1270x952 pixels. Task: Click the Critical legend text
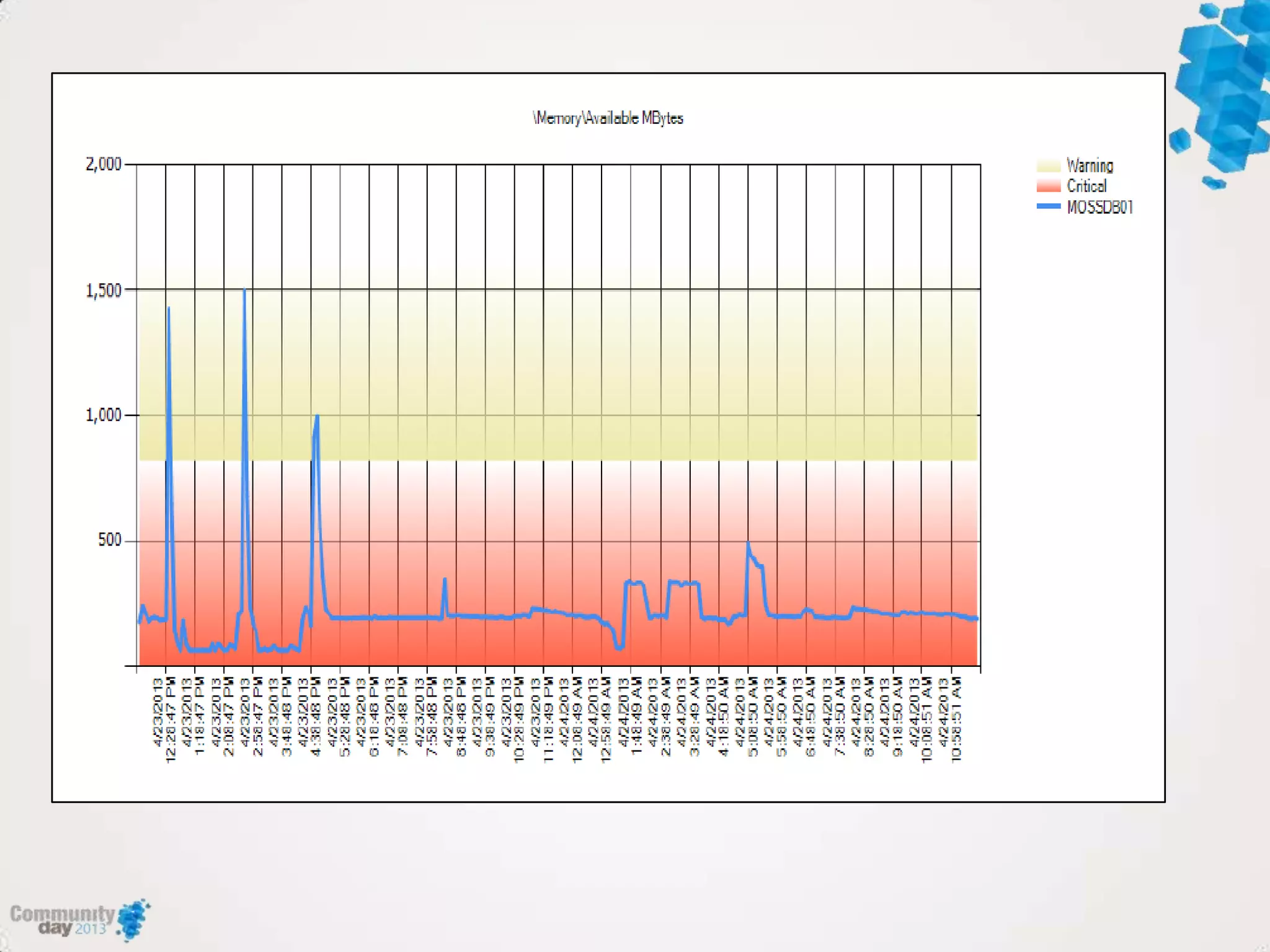coord(1086,186)
